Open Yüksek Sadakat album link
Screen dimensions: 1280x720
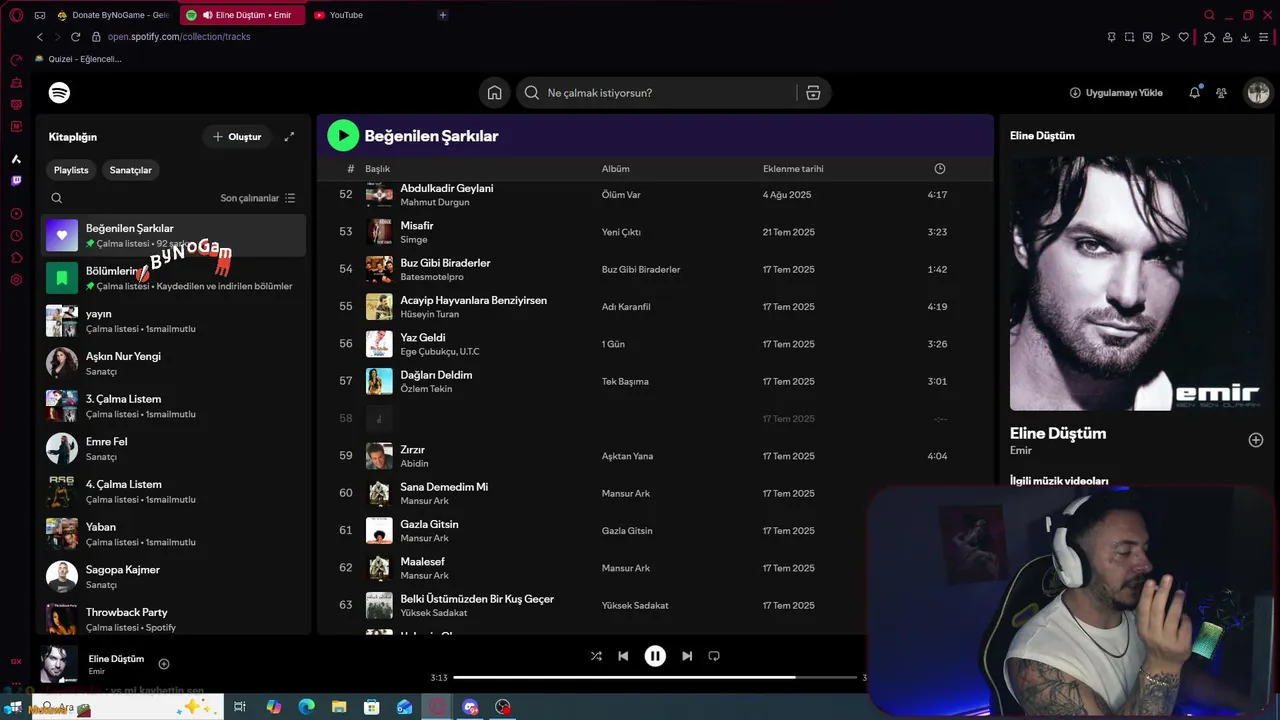click(x=635, y=606)
